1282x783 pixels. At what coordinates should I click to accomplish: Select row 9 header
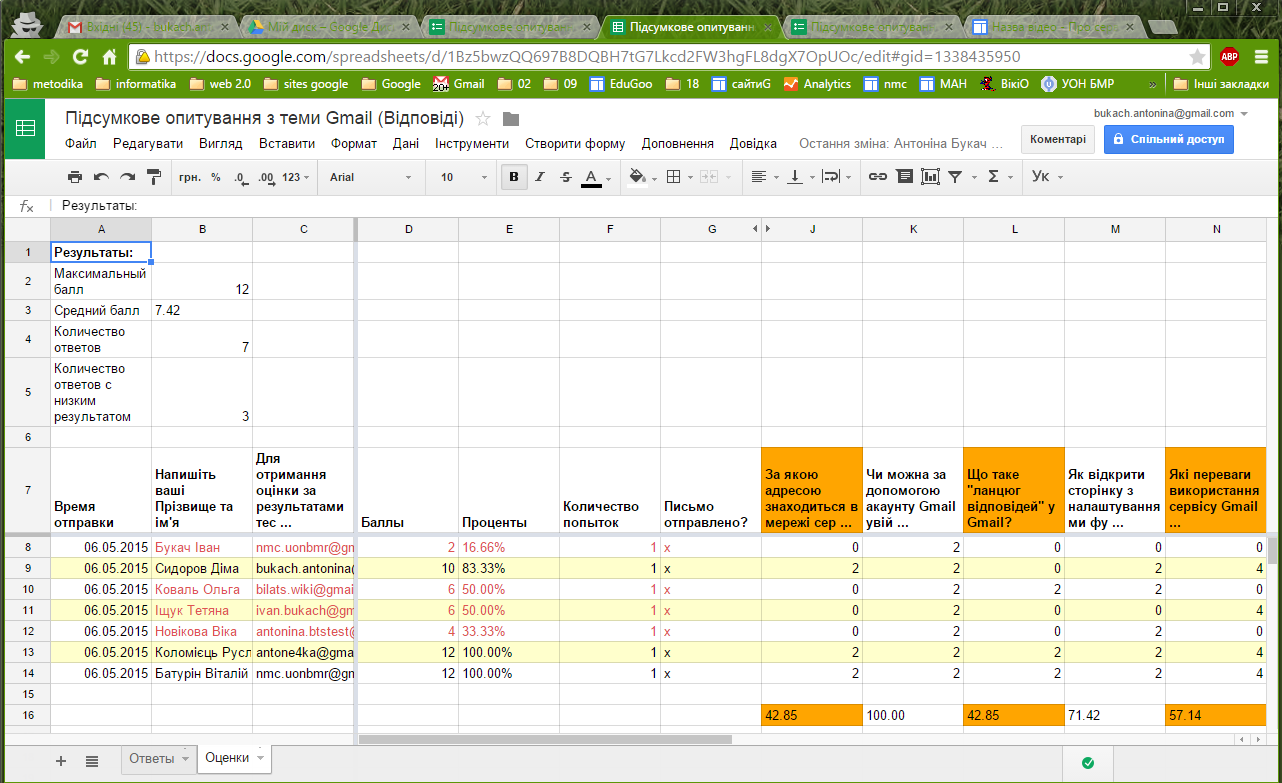(x=28, y=568)
